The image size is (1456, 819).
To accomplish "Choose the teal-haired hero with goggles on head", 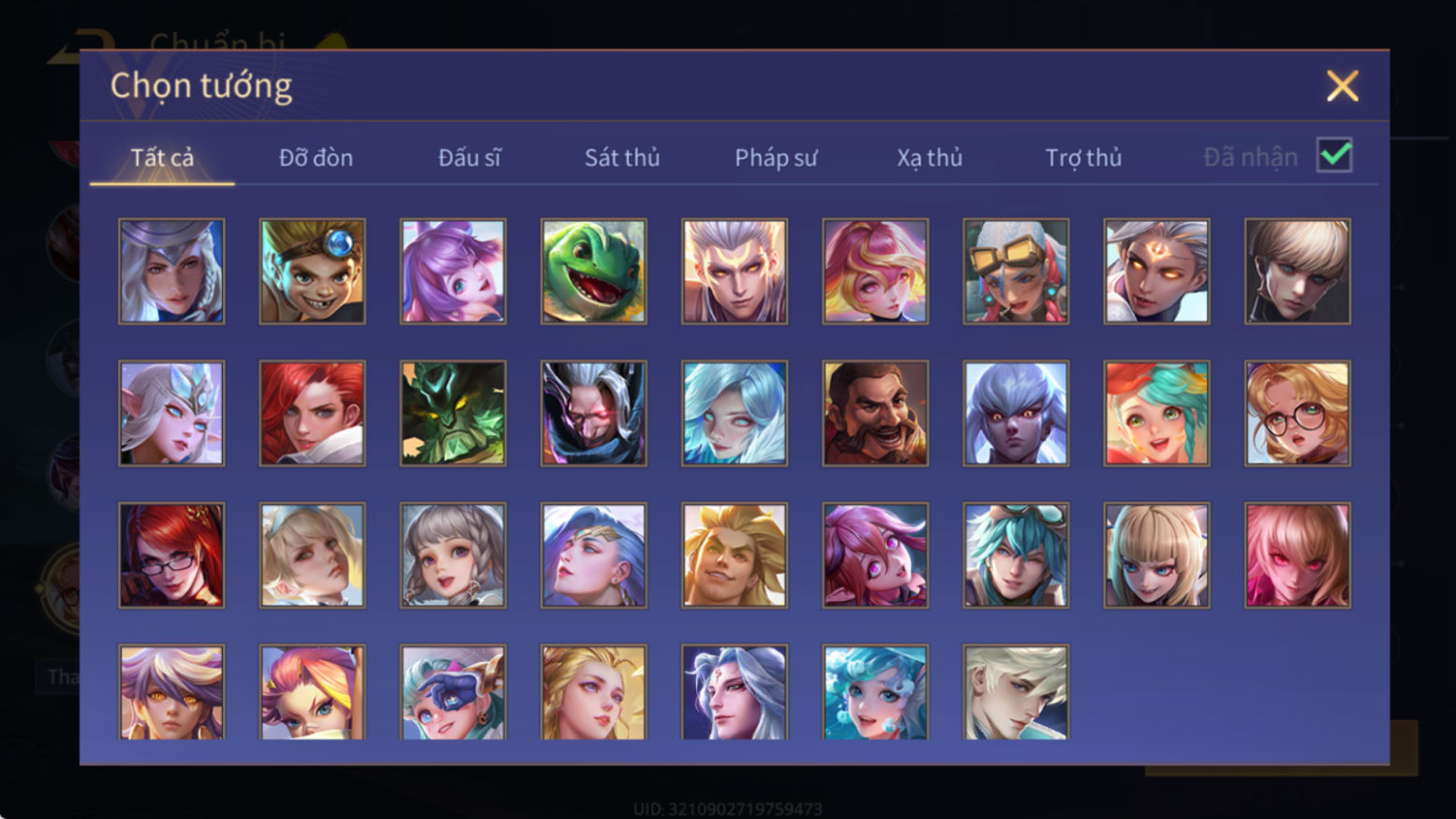I will 1016,556.
